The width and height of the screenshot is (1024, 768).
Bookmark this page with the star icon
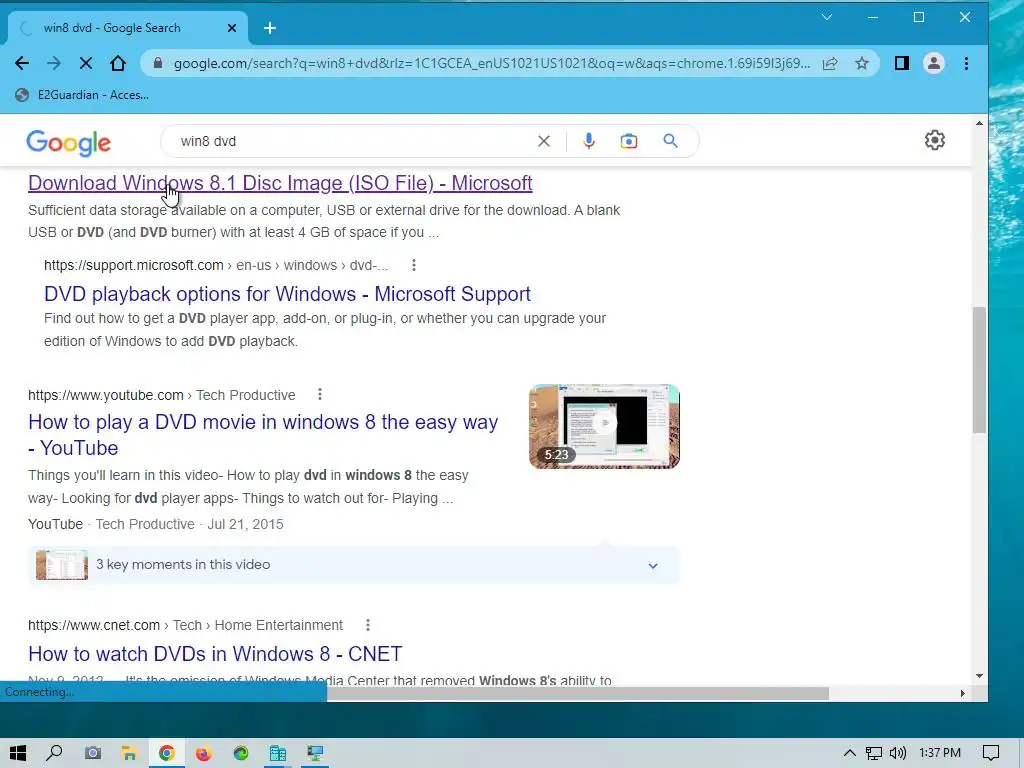point(862,63)
